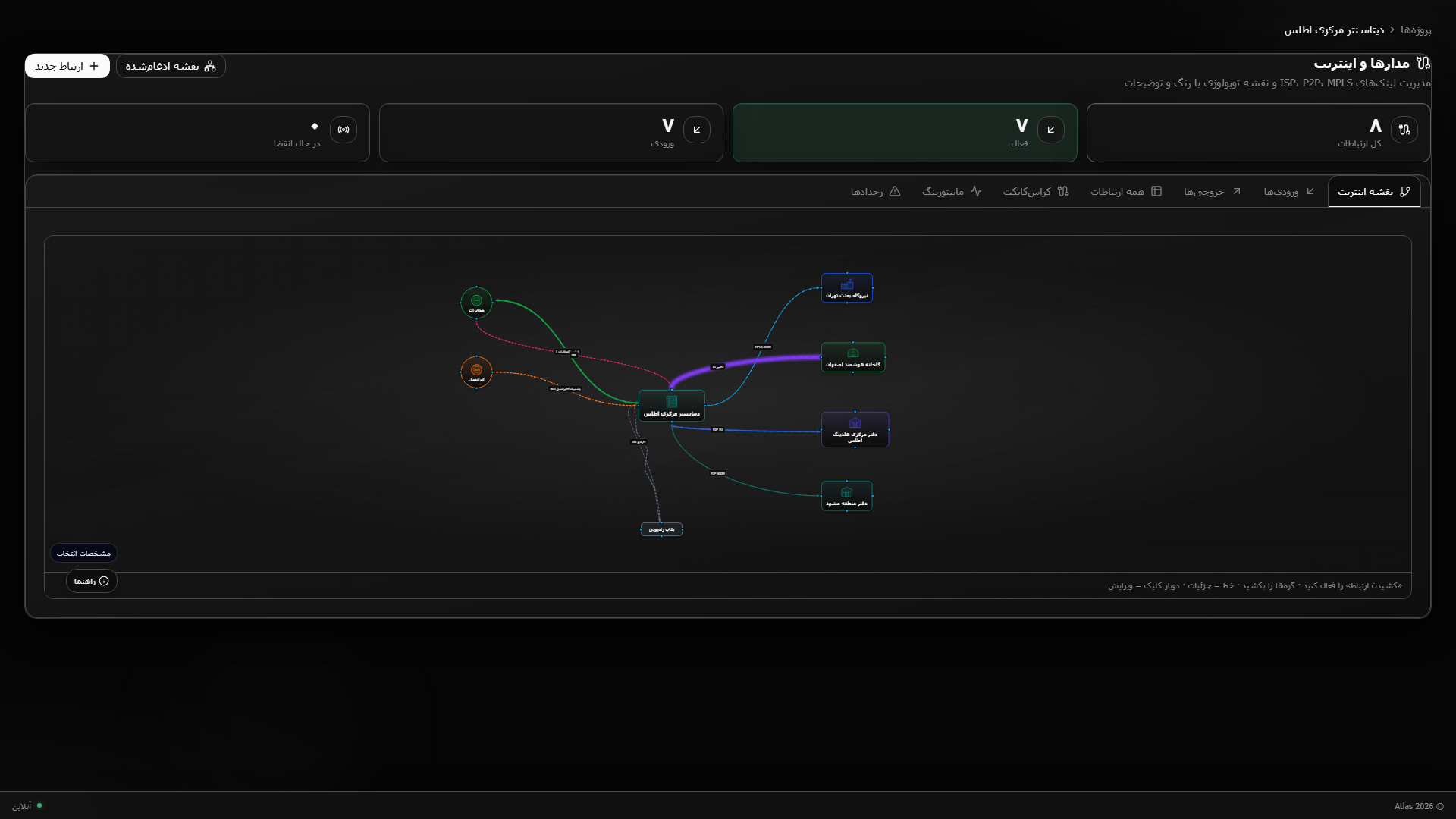The width and height of the screenshot is (1456, 819).
Task: Select the بکاپ رادیویی node
Action: pyautogui.click(x=661, y=529)
